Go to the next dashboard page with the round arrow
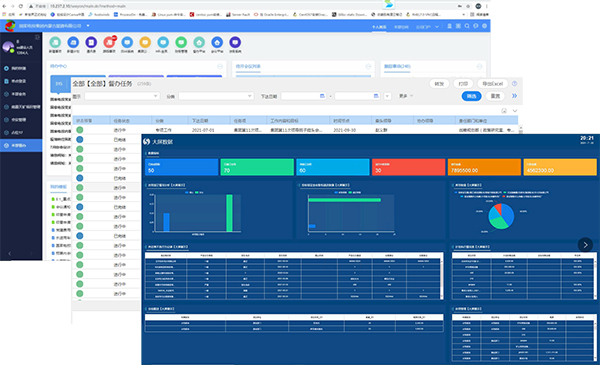The image size is (600, 365). (585, 245)
